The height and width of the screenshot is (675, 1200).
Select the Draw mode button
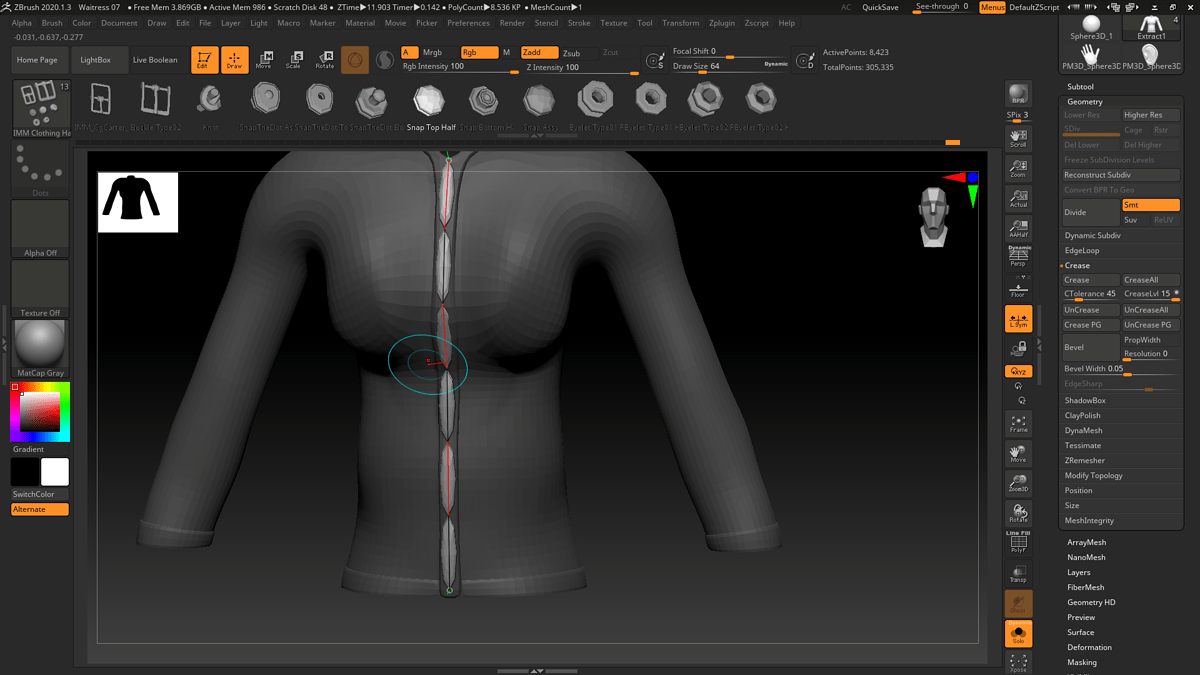click(x=235, y=60)
